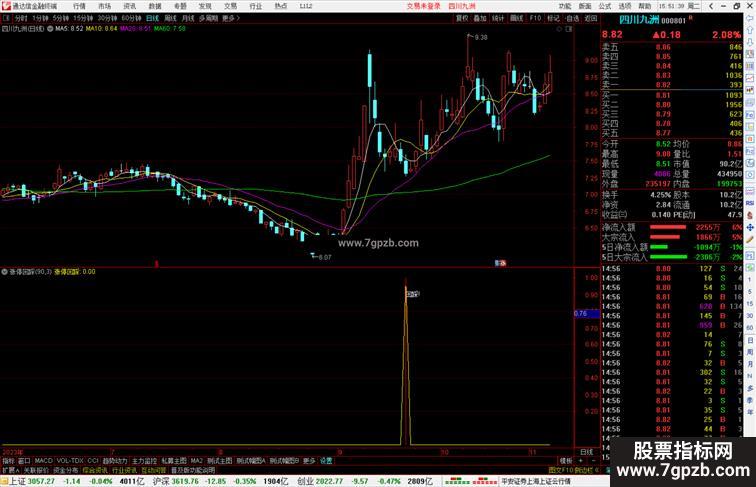Click the back chevron beside window controls
Viewport: 756px width, 487px height.
click(x=711, y=6)
